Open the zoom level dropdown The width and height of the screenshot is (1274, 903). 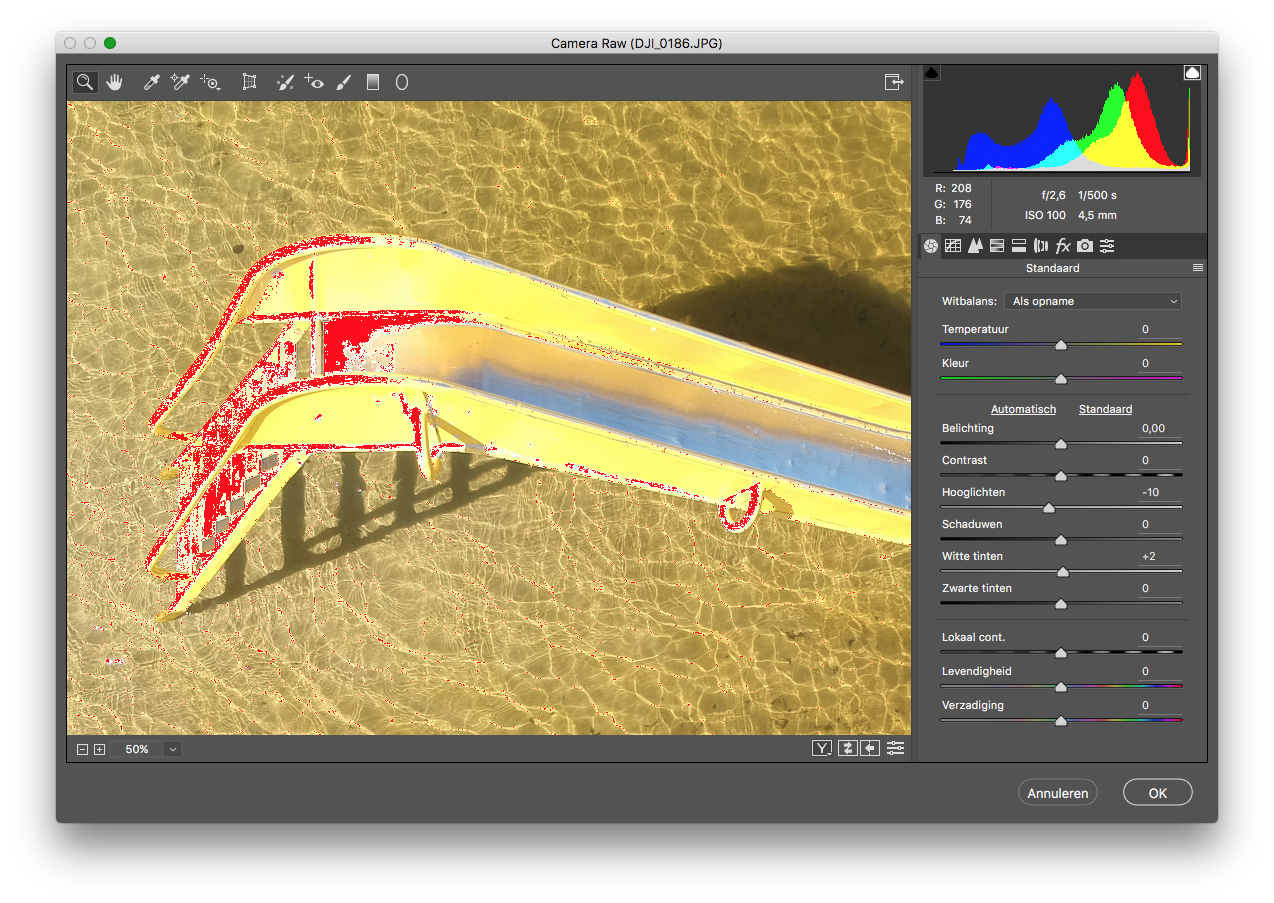(173, 749)
